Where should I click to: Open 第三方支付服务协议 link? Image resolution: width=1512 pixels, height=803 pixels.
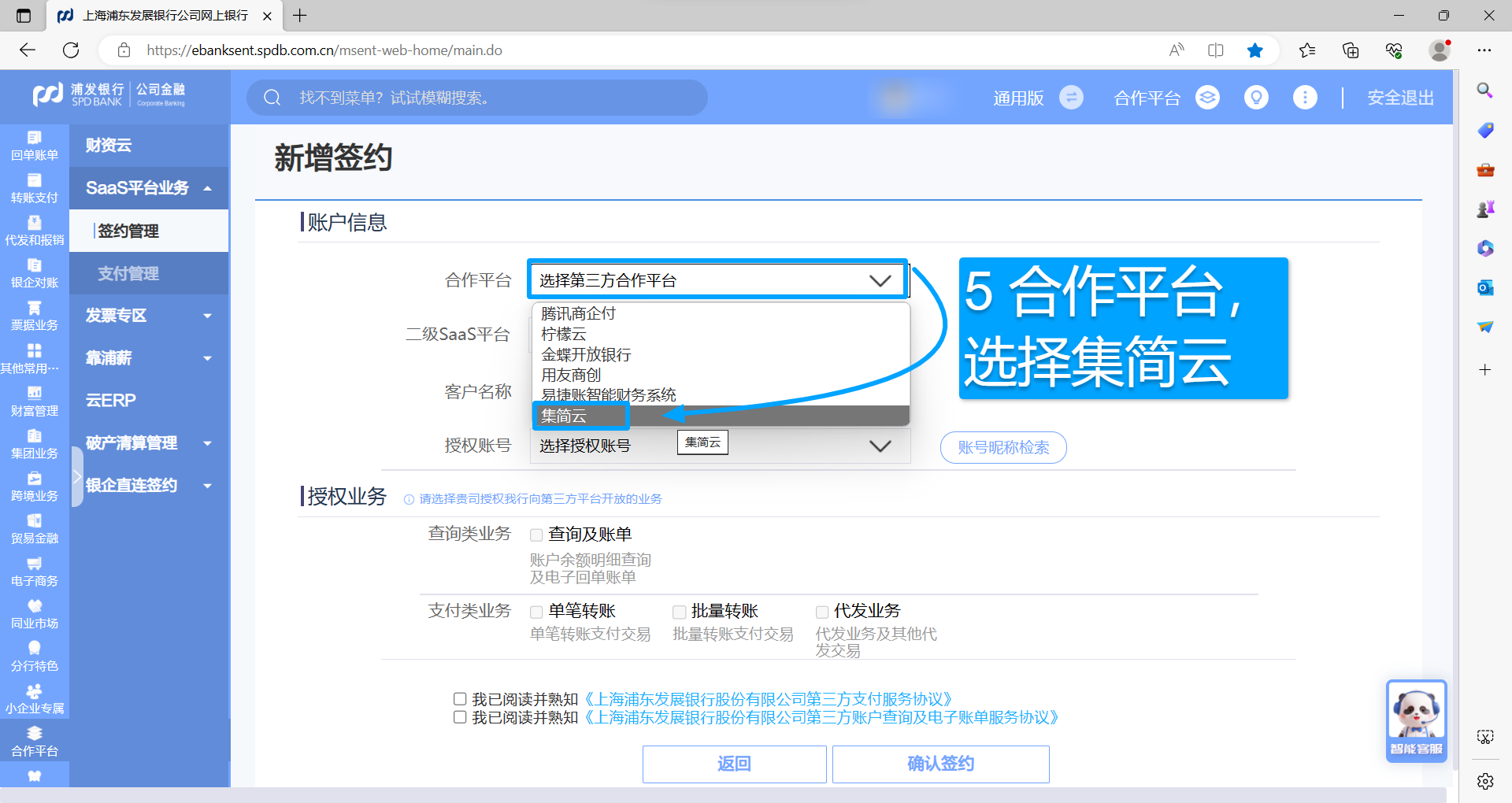click(769, 699)
